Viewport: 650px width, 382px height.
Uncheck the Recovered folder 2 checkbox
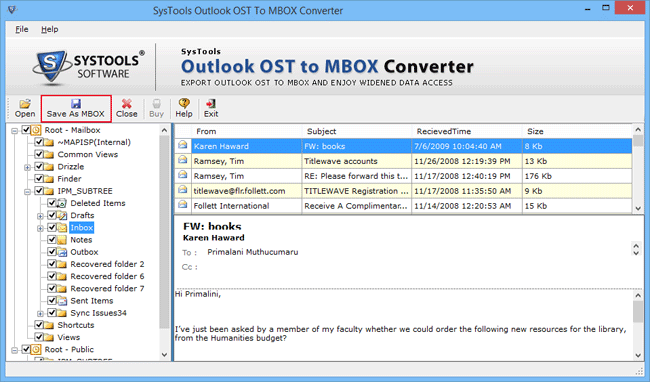pyautogui.click(x=52, y=264)
